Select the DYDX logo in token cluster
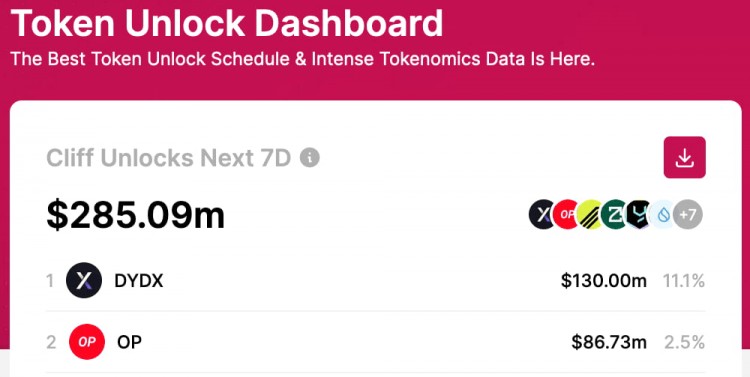Image resolution: width=750 pixels, height=377 pixels. (543, 214)
